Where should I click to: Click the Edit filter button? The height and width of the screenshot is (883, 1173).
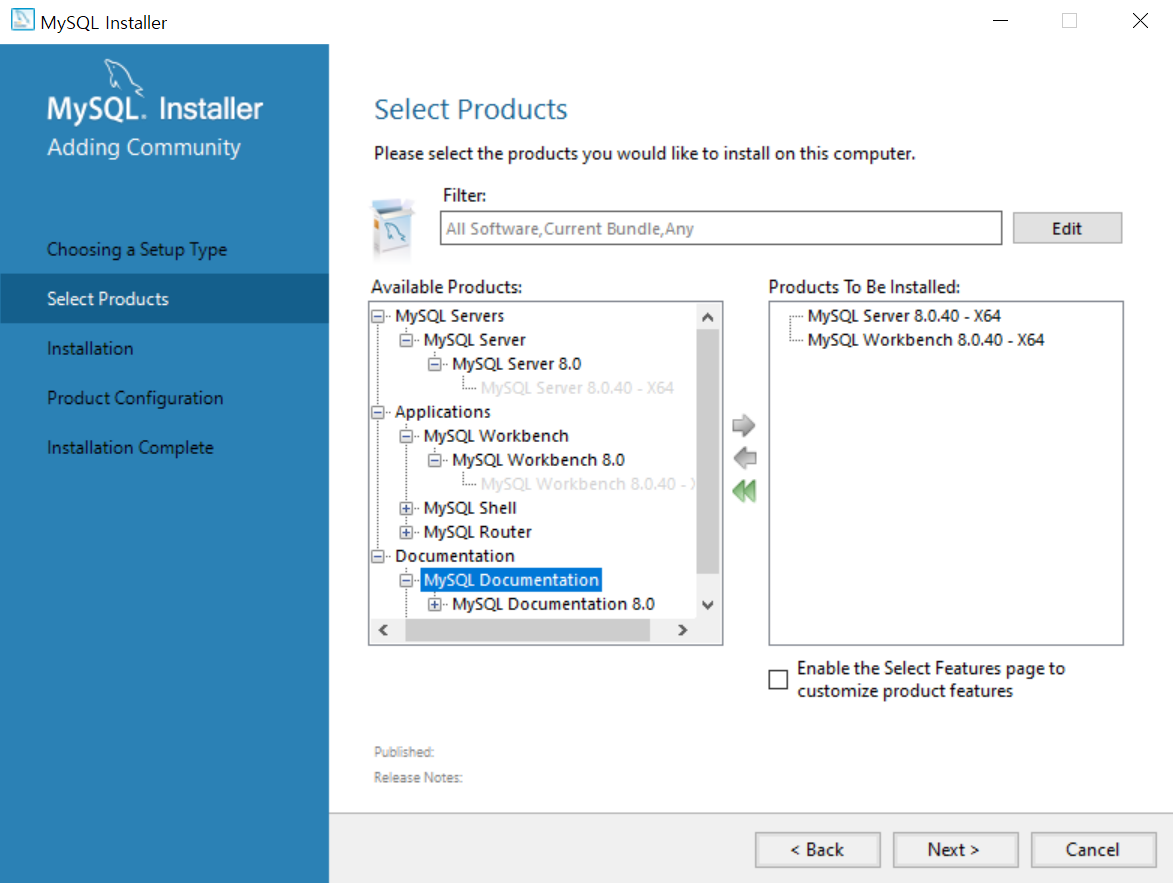[x=1067, y=228]
